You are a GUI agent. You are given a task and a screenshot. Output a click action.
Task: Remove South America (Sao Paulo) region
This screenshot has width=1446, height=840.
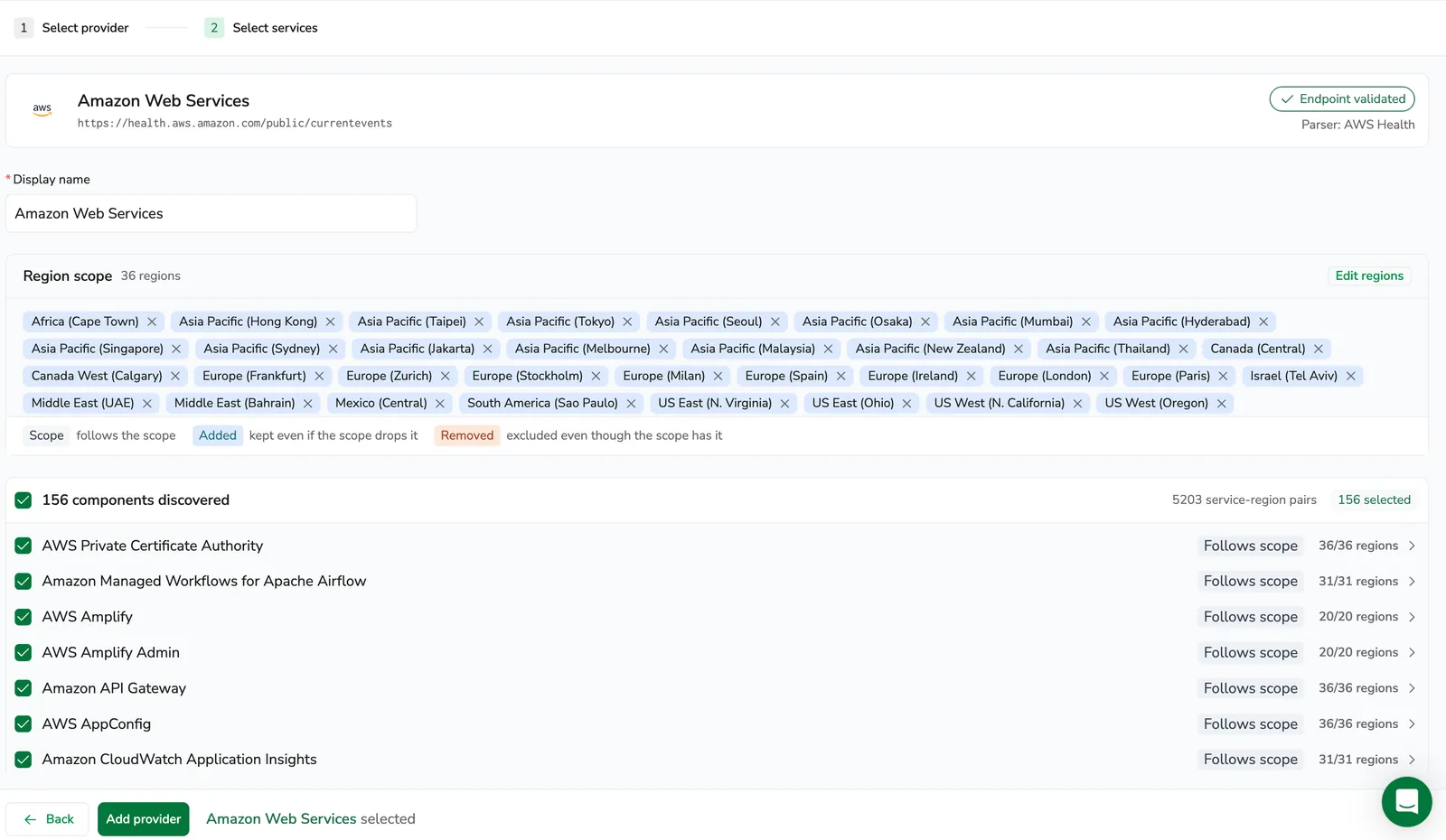pyautogui.click(x=631, y=403)
